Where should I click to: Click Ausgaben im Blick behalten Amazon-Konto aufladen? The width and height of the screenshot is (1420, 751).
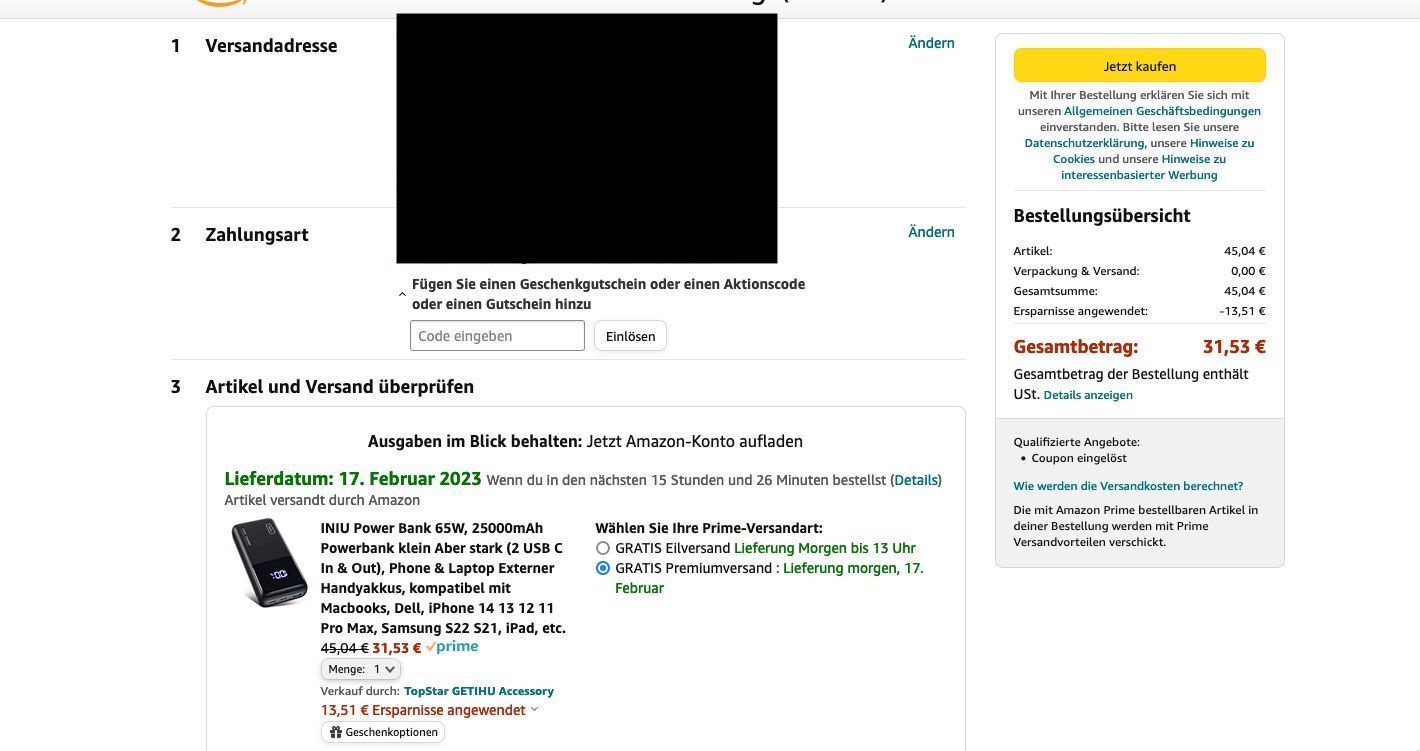click(585, 441)
